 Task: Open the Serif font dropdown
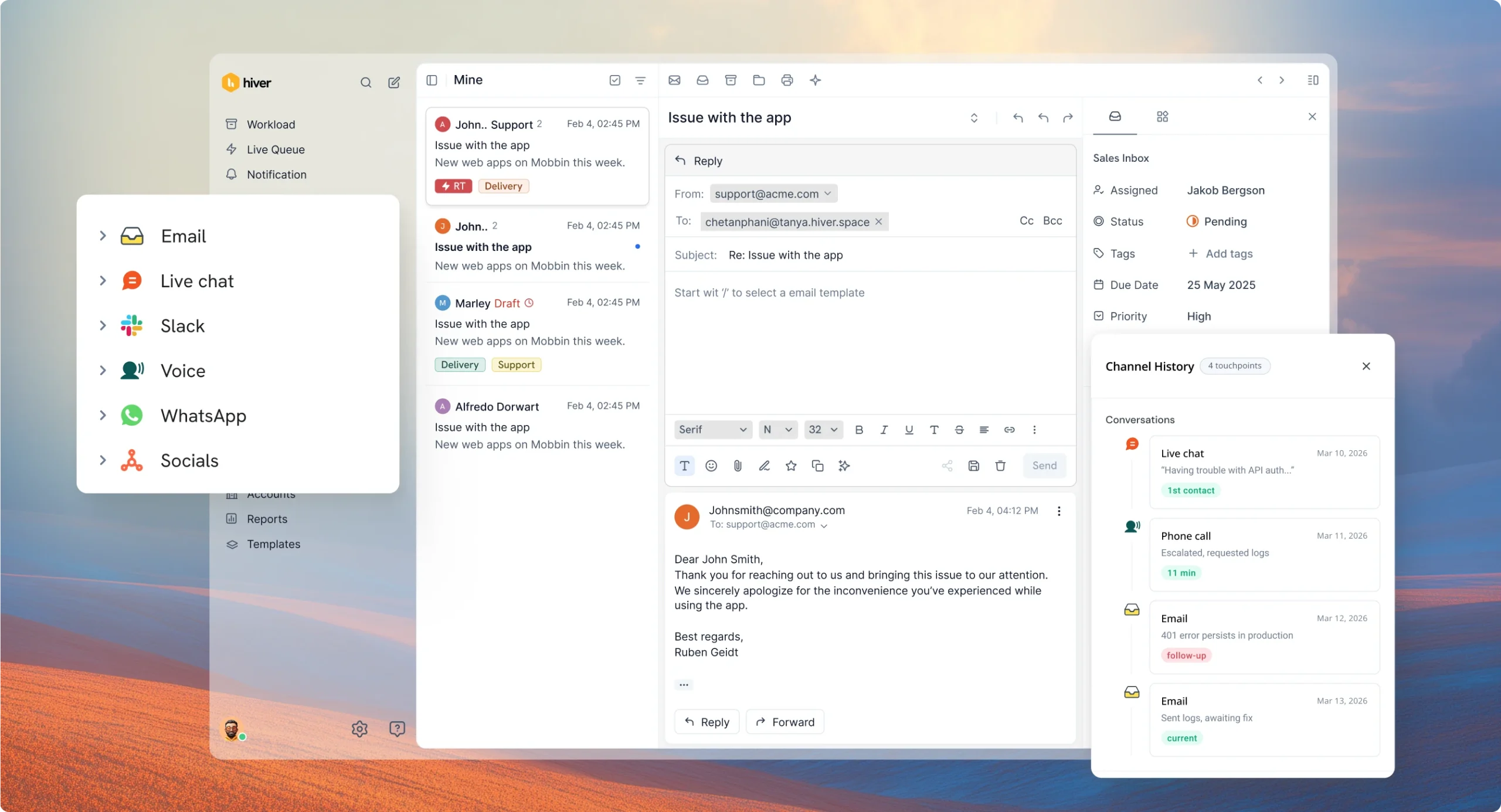712,430
